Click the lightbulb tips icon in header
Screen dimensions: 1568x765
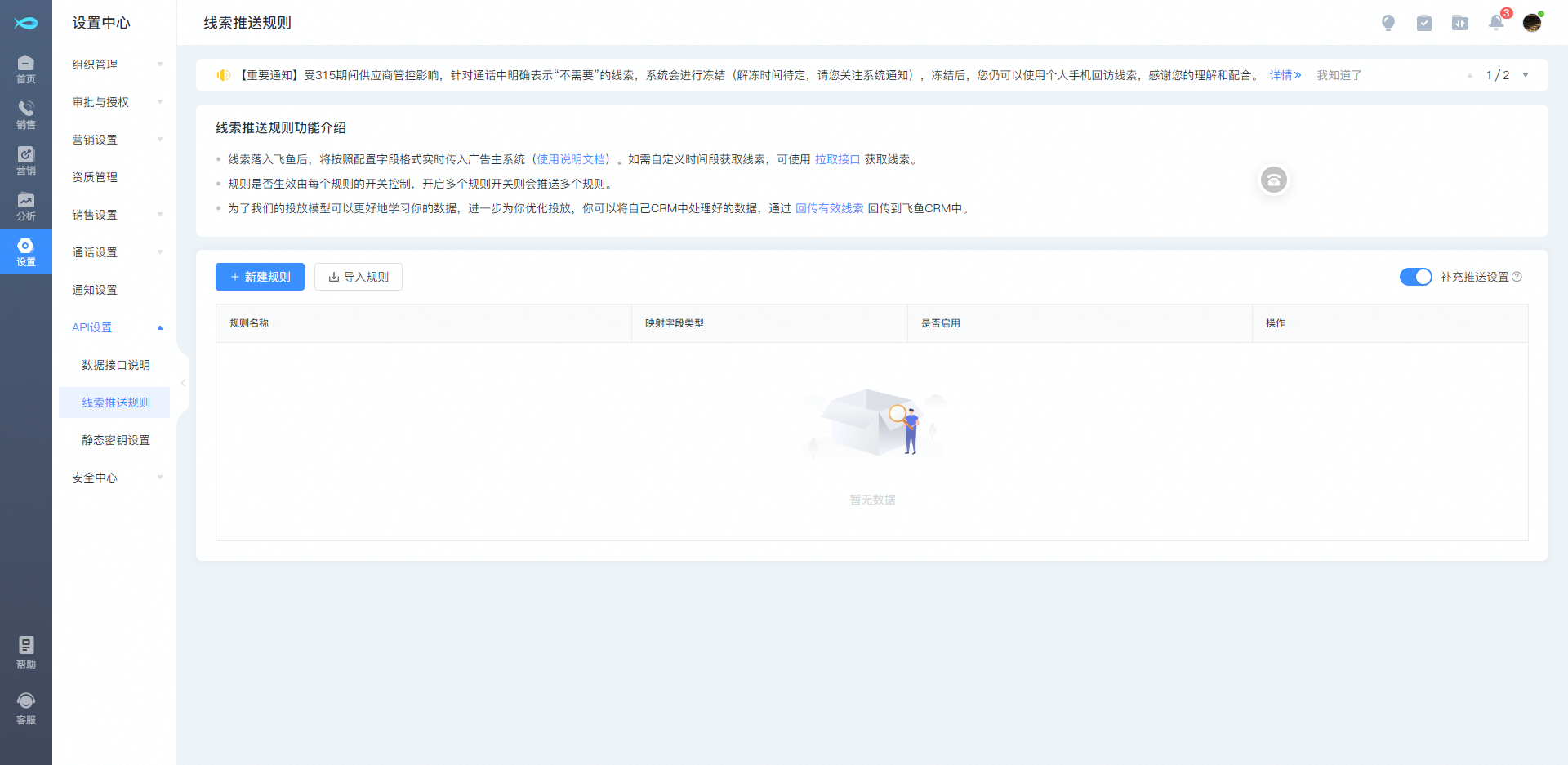pyautogui.click(x=1388, y=23)
